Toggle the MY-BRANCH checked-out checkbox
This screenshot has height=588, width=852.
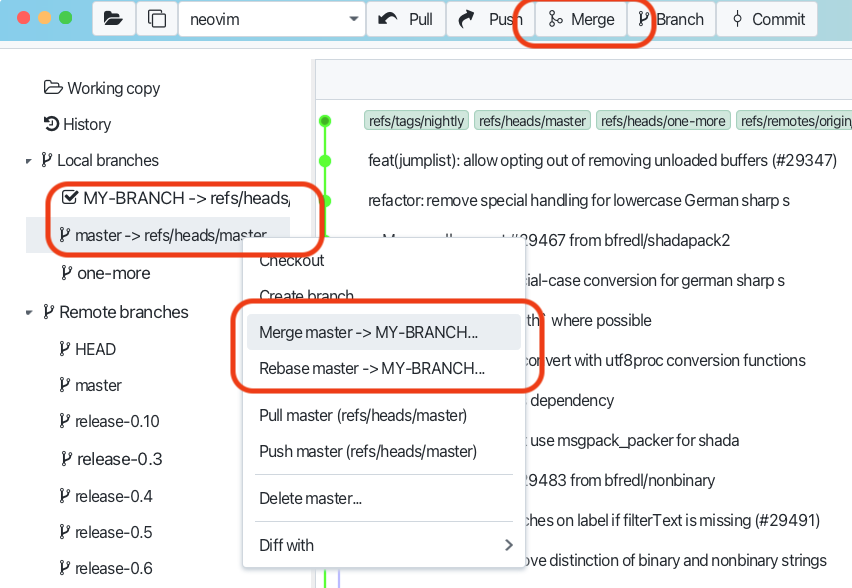click(70, 197)
